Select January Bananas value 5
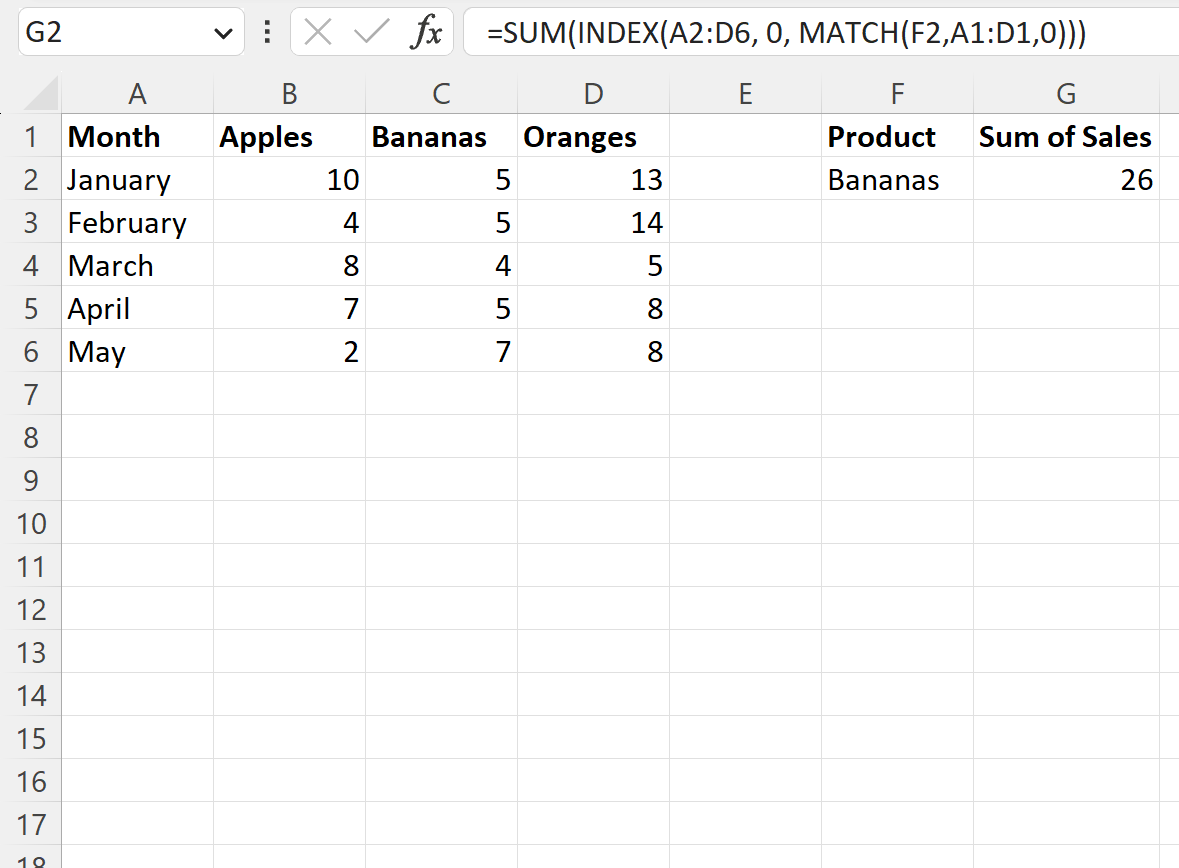 point(441,179)
